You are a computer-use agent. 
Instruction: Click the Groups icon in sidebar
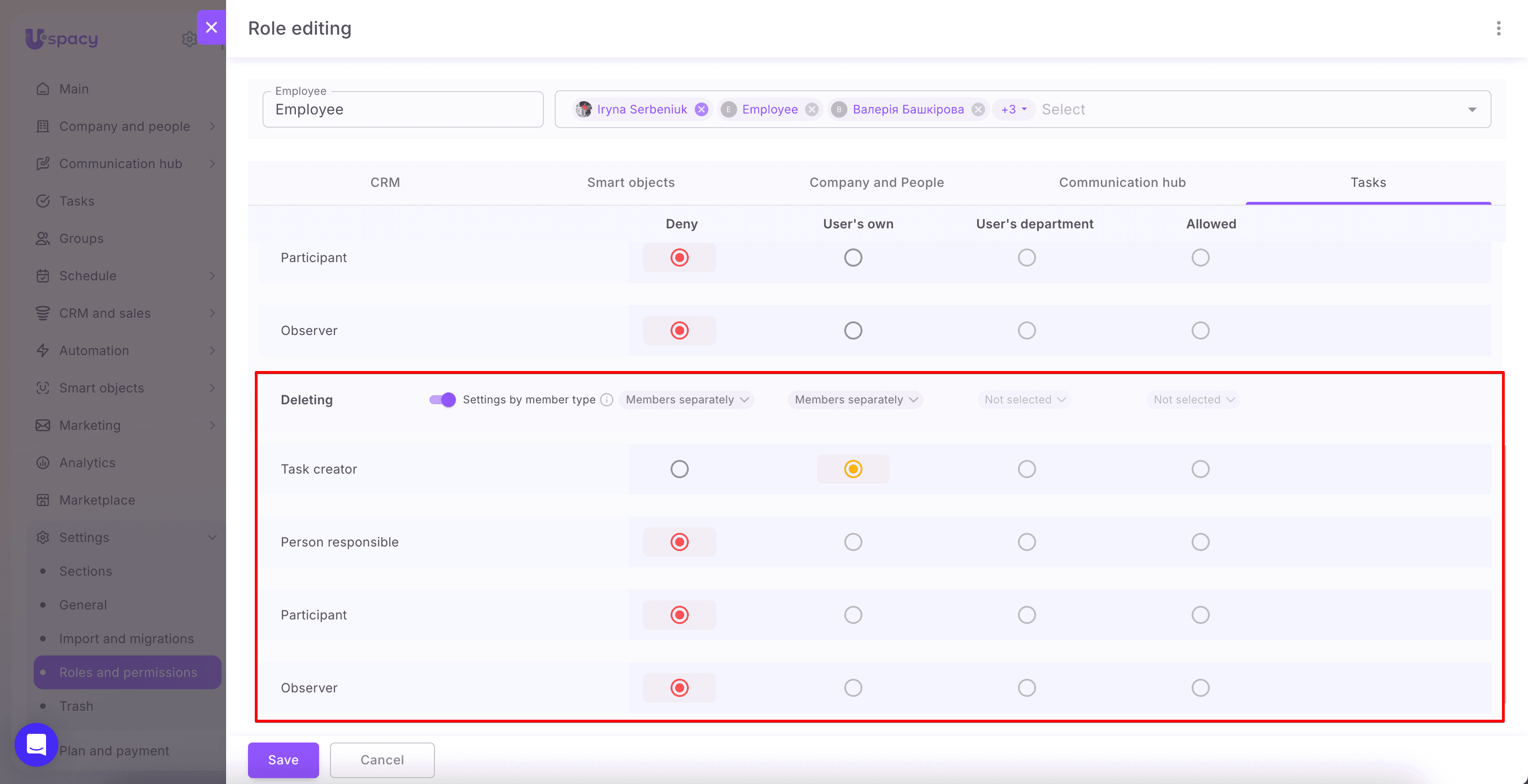[x=43, y=238]
